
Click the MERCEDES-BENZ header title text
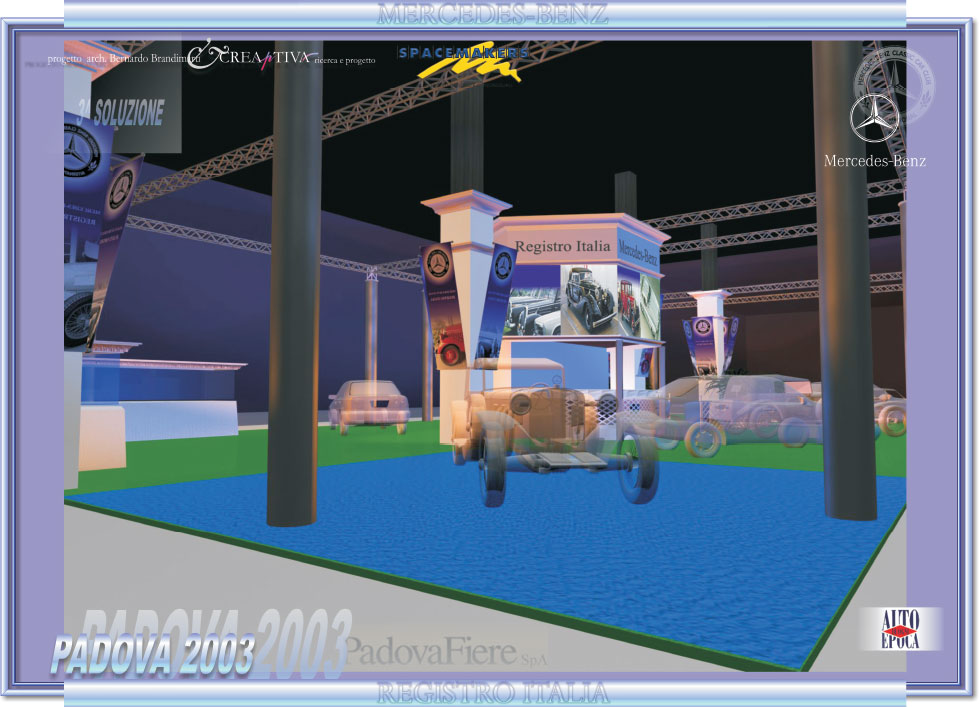pos(492,14)
